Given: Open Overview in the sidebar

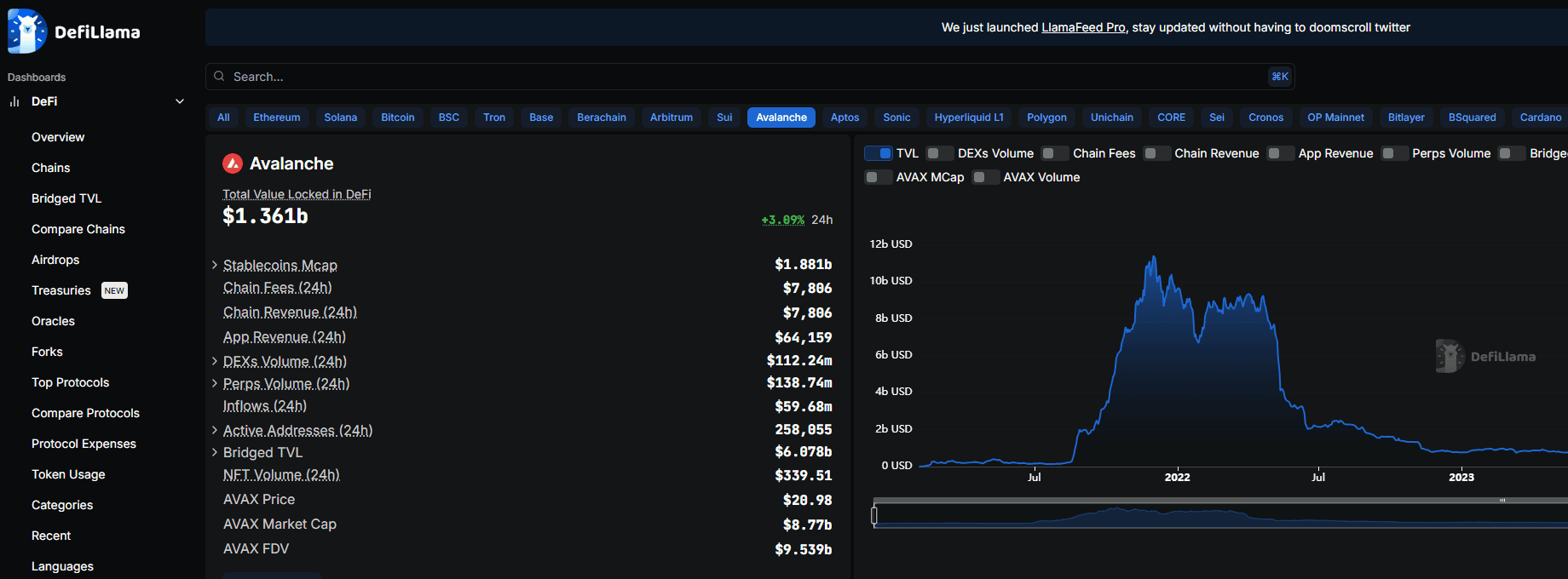Looking at the screenshot, I should coord(58,137).
